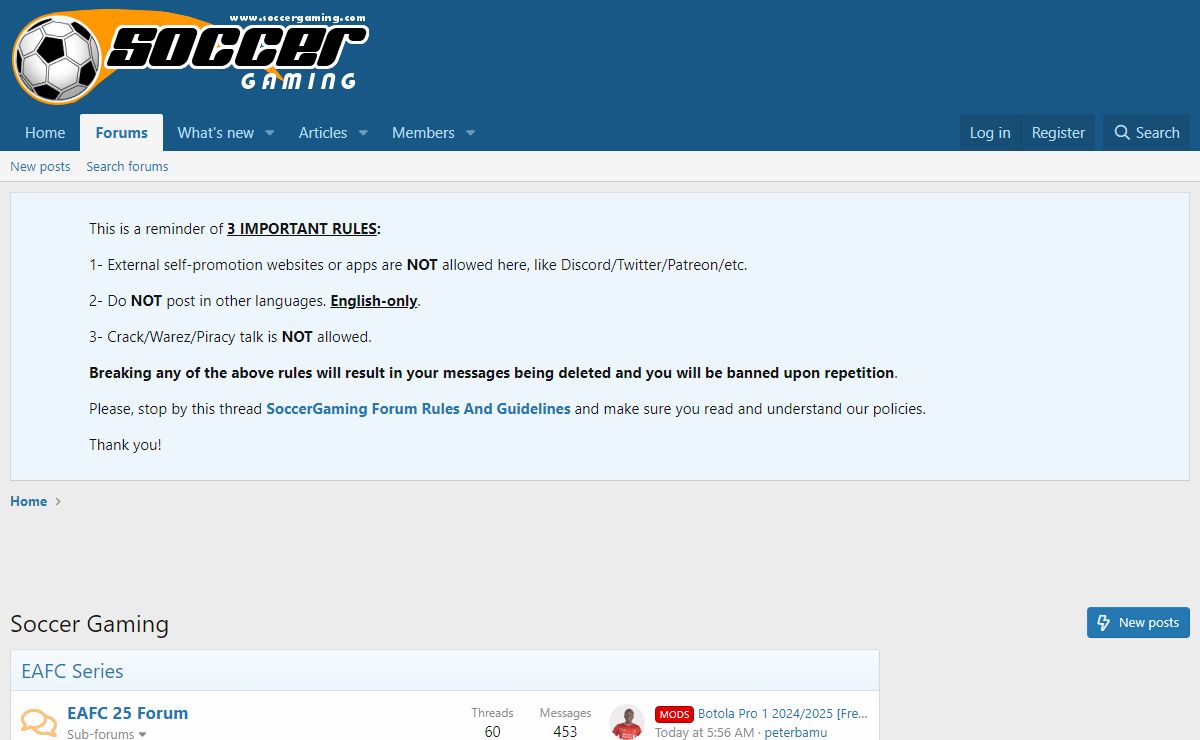Image resolution: width=1200 pixels, height=740 pixels.
Task: Open New posts in the sub-navigation
Action: (40, 166)
